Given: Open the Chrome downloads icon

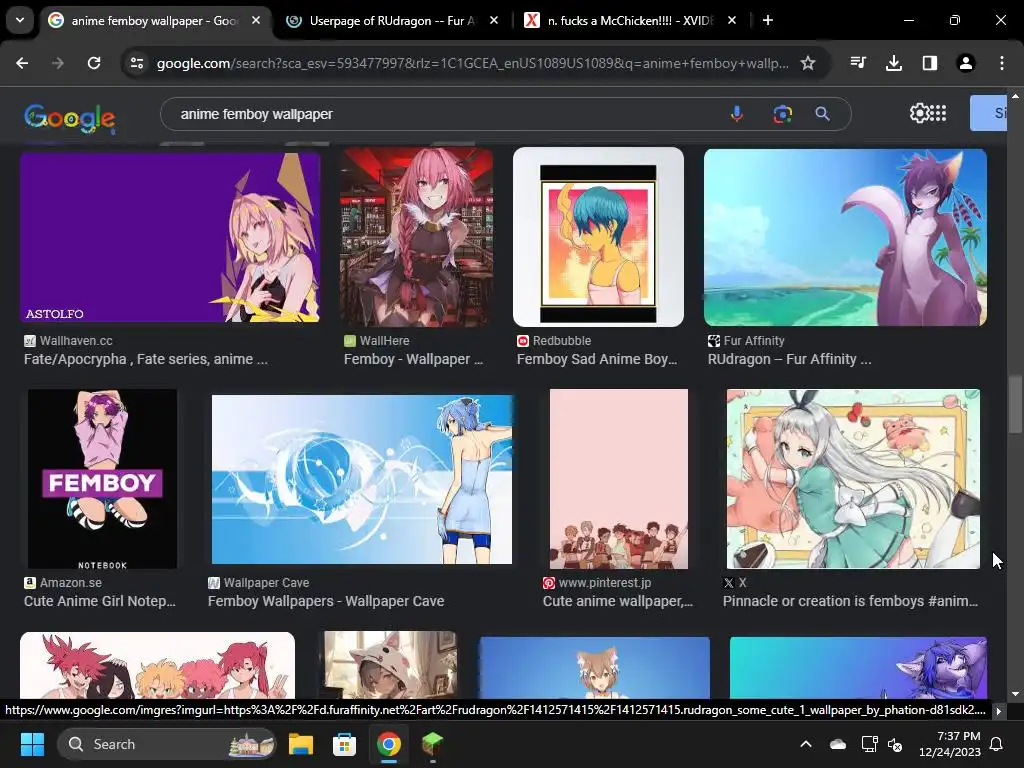Looking at the screenshot, I should 893,63.
